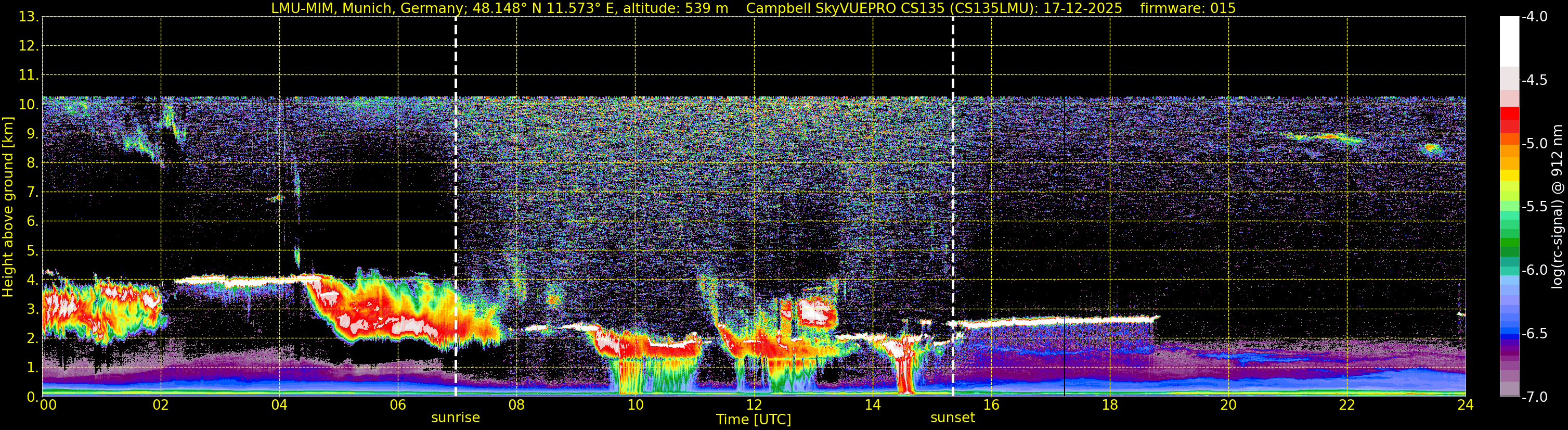Click the y-axis tick label '12.'
Image resolution: width=1568 pixels, height=430 pixels.
[x=29, y=46]
